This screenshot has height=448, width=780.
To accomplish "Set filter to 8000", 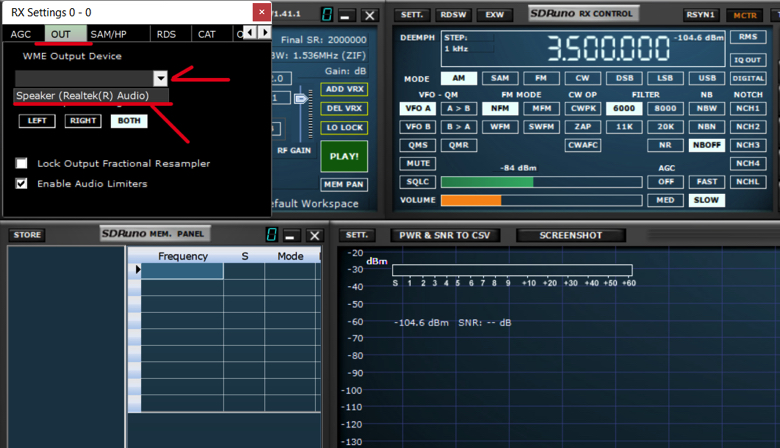I will coord(665,108).
